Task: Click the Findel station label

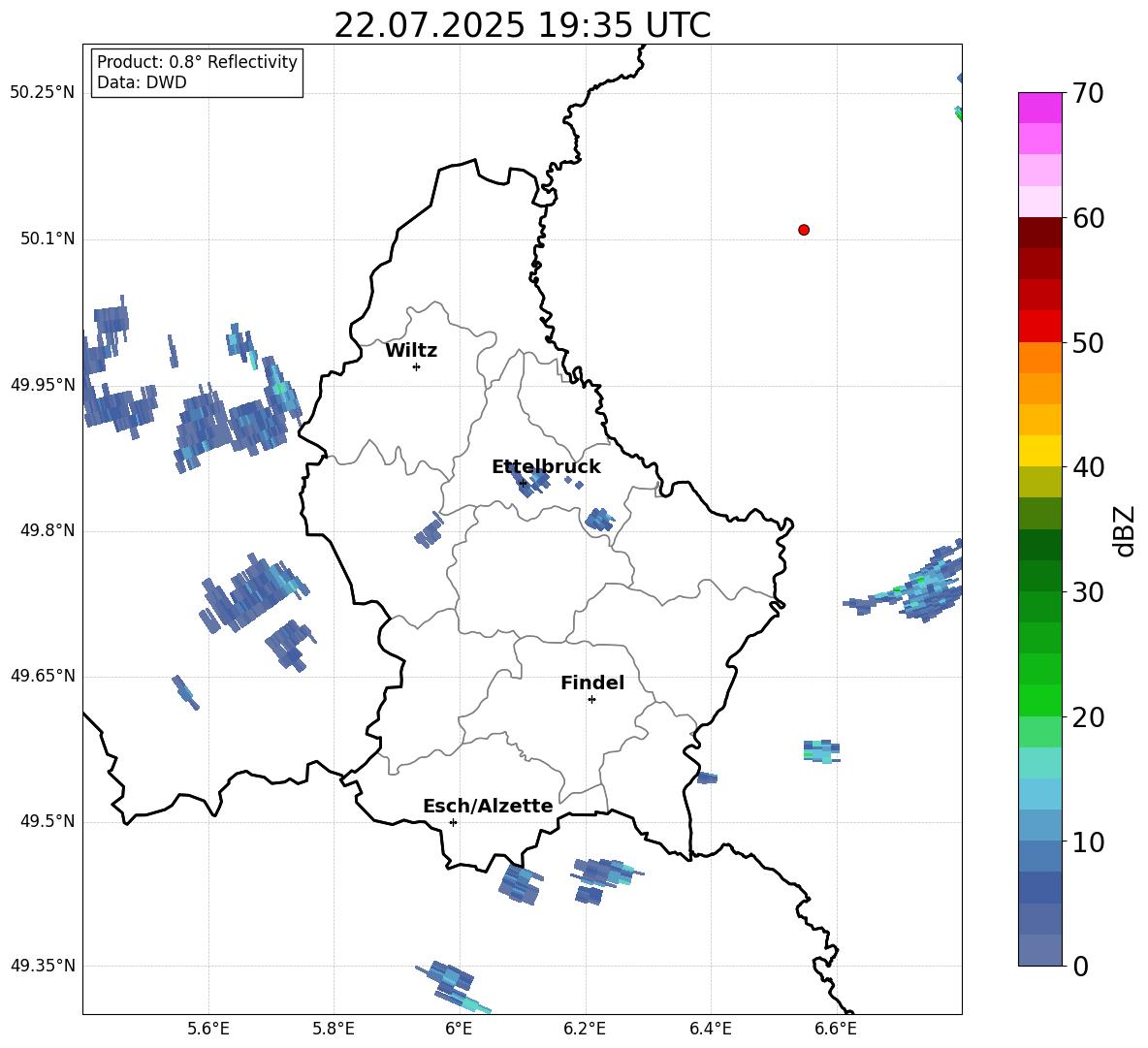Action: [x=592, y=683]
